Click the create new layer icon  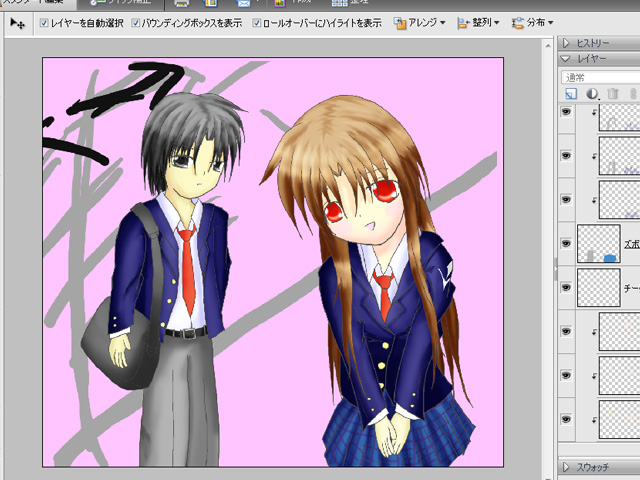[571, 94]
